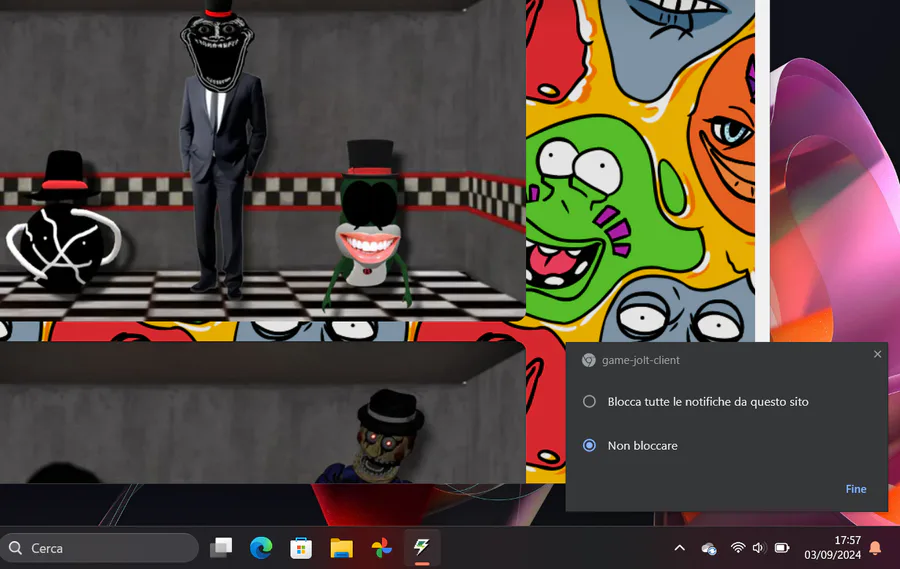Click the OneDrive cloud tray icon
This screenshot has width=900, height=569.
click(709, 548)
